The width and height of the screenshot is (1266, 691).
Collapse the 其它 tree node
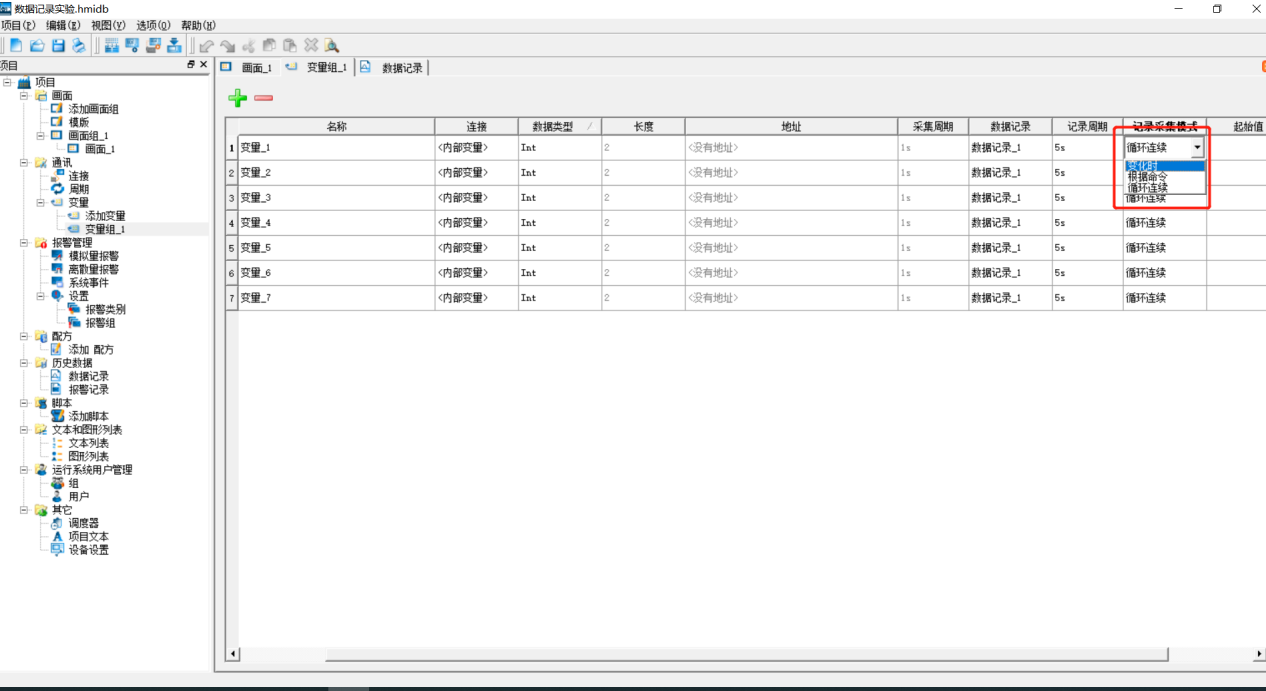[x=24, y=509]
